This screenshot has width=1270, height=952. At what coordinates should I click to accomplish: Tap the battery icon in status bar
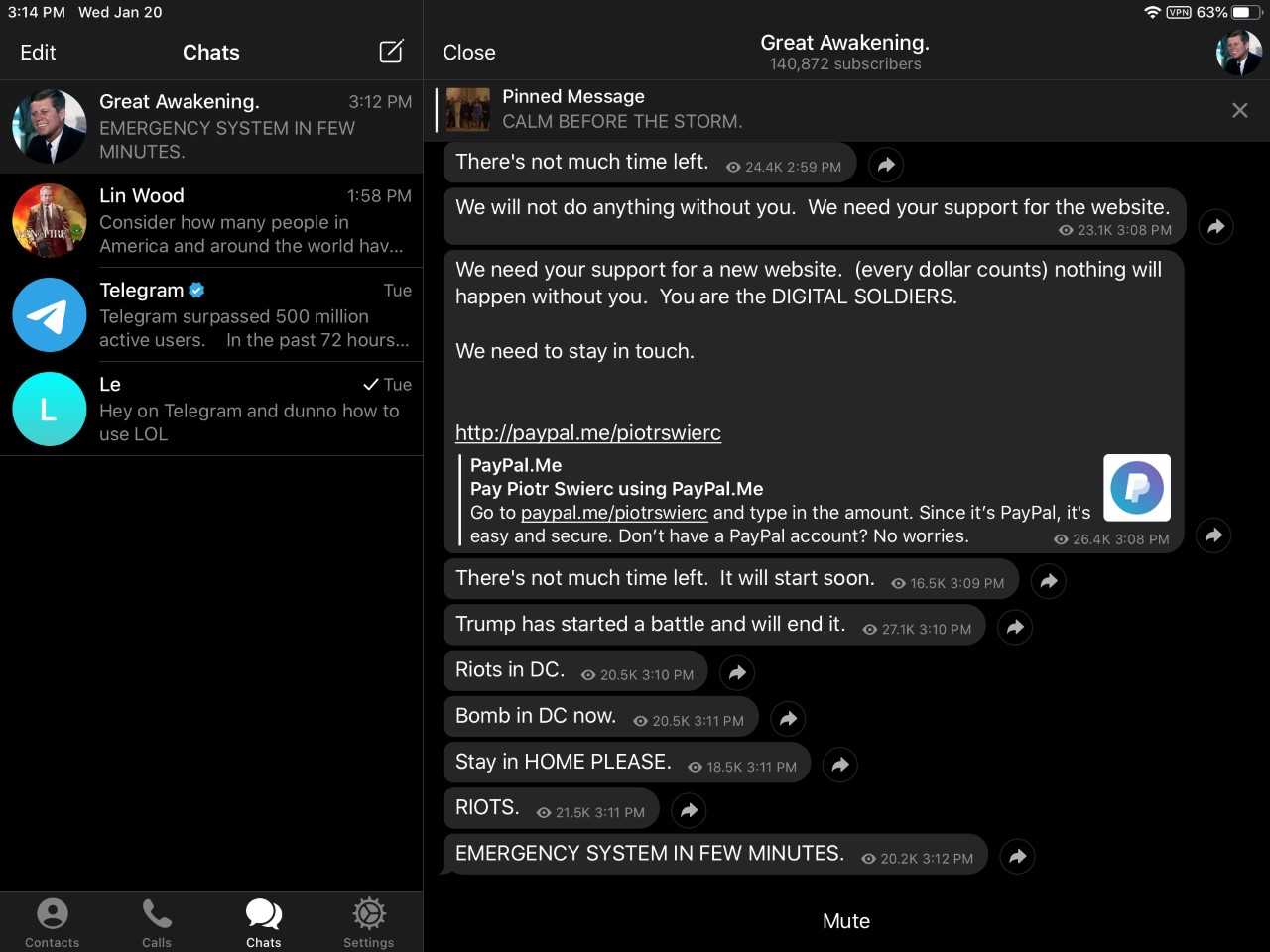(x=1247, y=12)
